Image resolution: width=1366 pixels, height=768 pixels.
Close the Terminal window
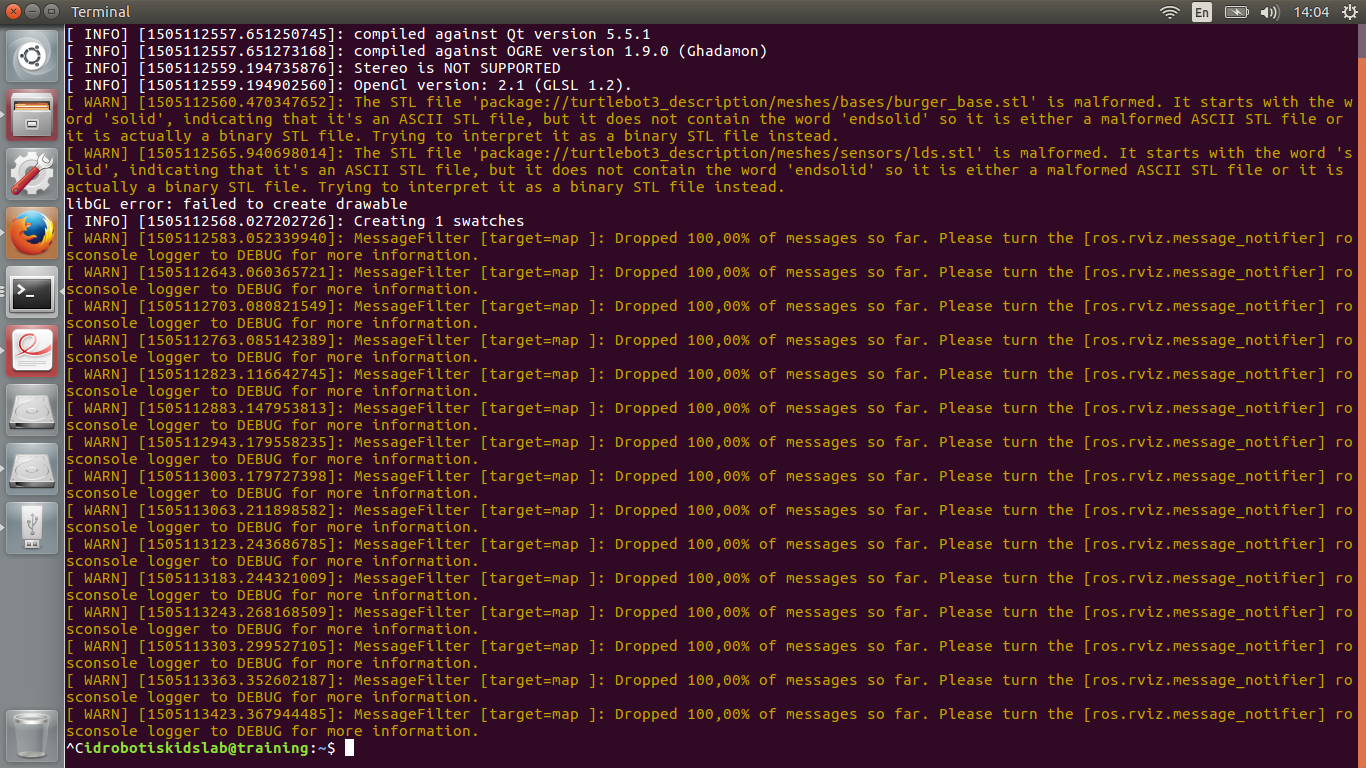(13, 12)
